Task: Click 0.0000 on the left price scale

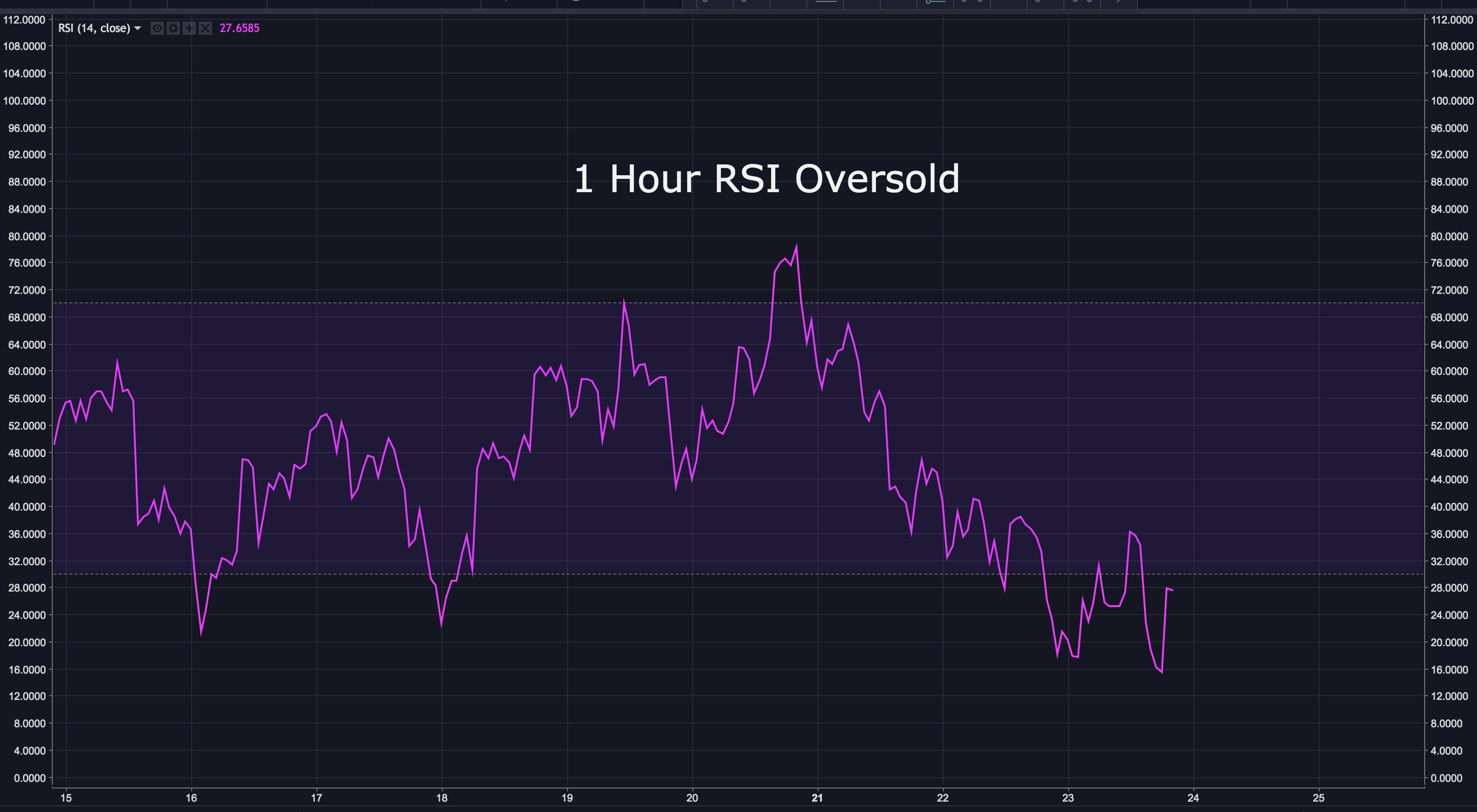Action: (x=29, y=778)
